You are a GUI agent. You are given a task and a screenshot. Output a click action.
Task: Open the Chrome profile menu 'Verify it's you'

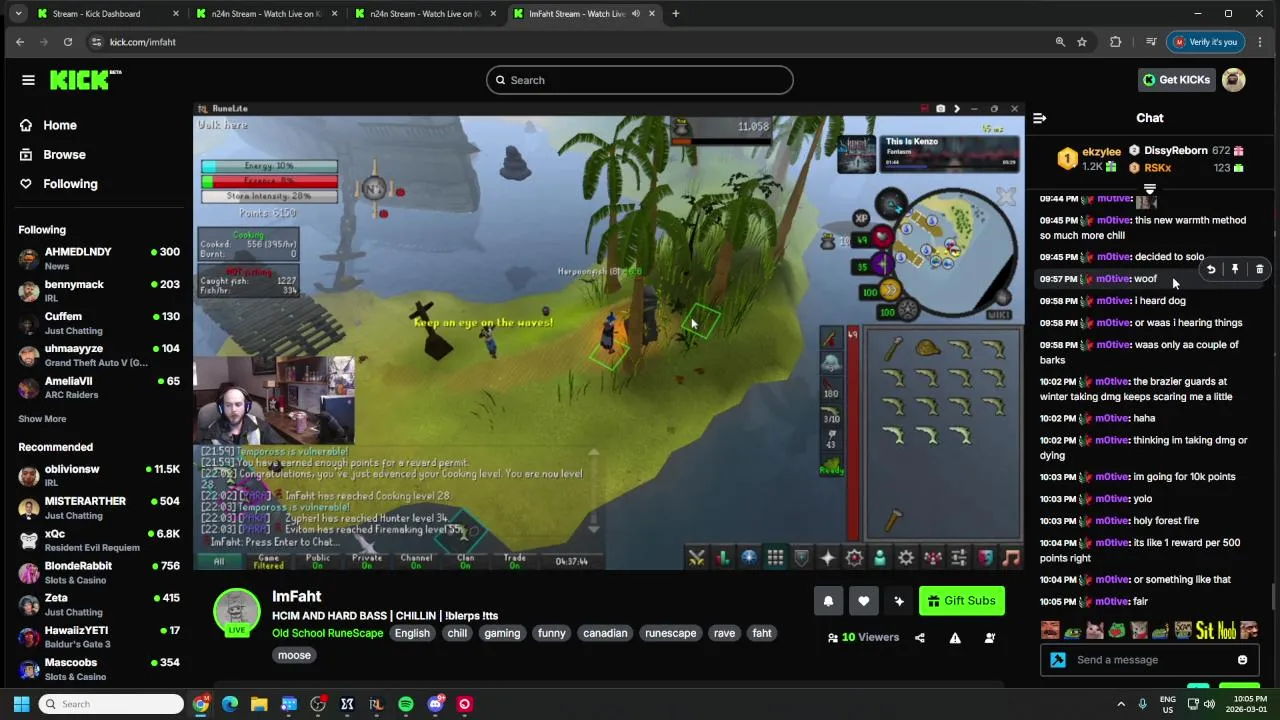tap(1206, 42)
